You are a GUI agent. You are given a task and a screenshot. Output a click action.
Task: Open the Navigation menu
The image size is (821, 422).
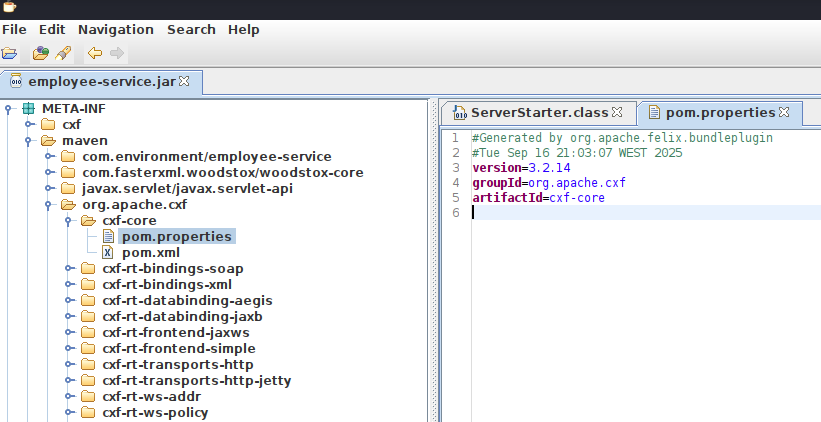pyautogui.click(x=116, y=30)
